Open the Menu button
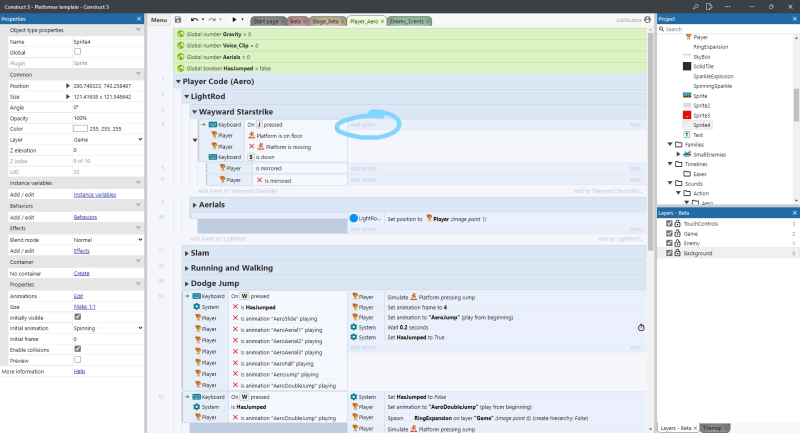The height and width of the screenshot is (433, 800). pos(159,20)
